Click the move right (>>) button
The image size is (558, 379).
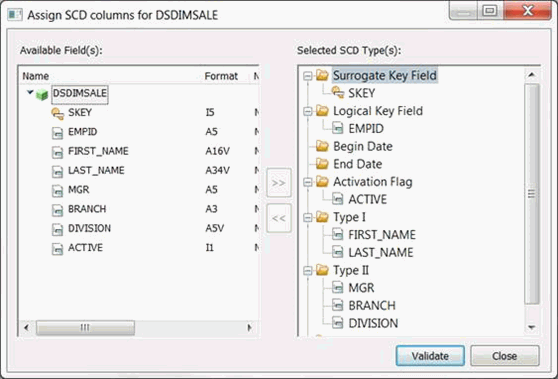click(279, 183)
